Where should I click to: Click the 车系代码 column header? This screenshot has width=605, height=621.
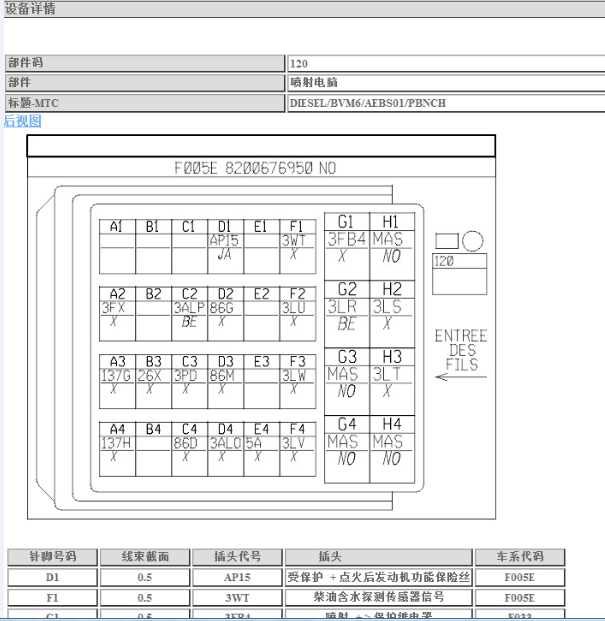coord(520,557)
